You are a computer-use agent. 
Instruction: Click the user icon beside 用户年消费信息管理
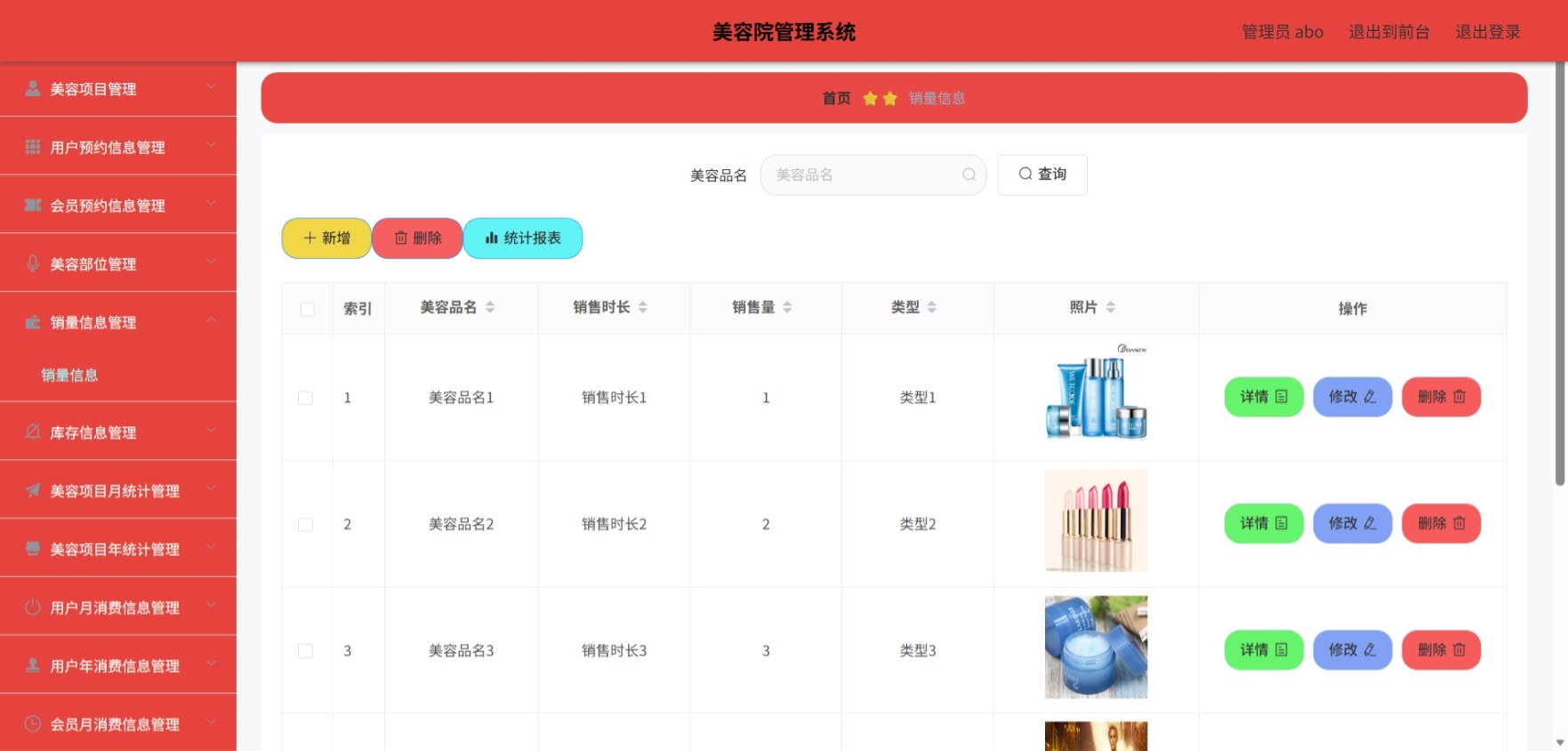[x=33, y=665]
